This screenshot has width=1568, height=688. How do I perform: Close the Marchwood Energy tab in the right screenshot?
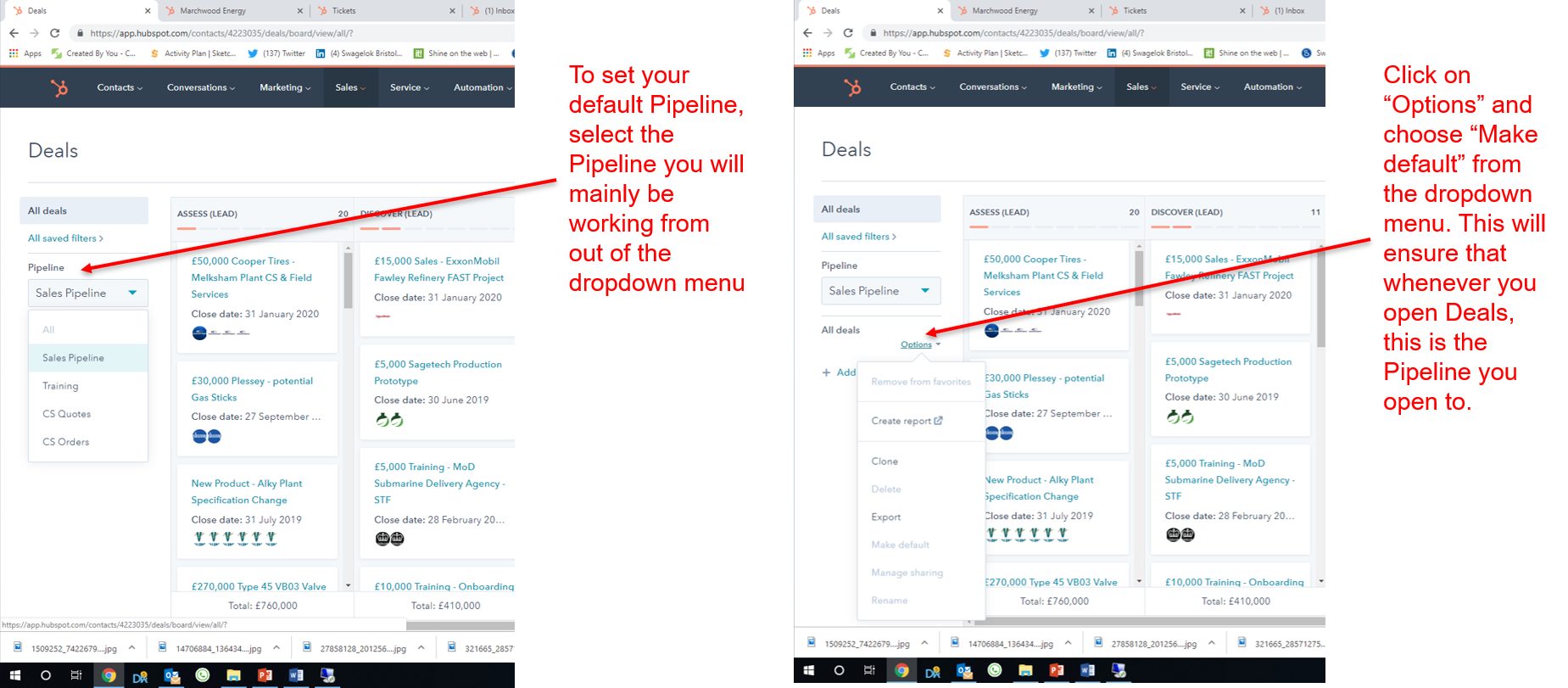click(1091, 11)
